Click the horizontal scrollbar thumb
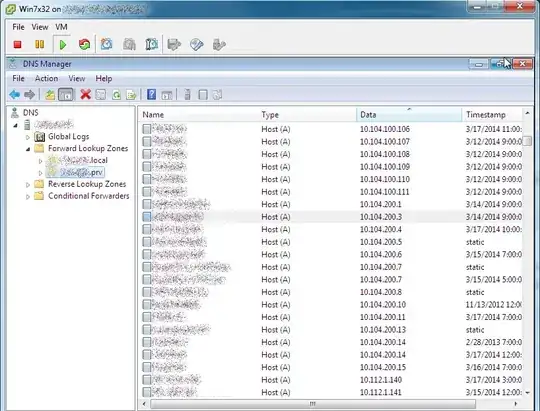The image size is (540, 411). click(x=313, y=404)
